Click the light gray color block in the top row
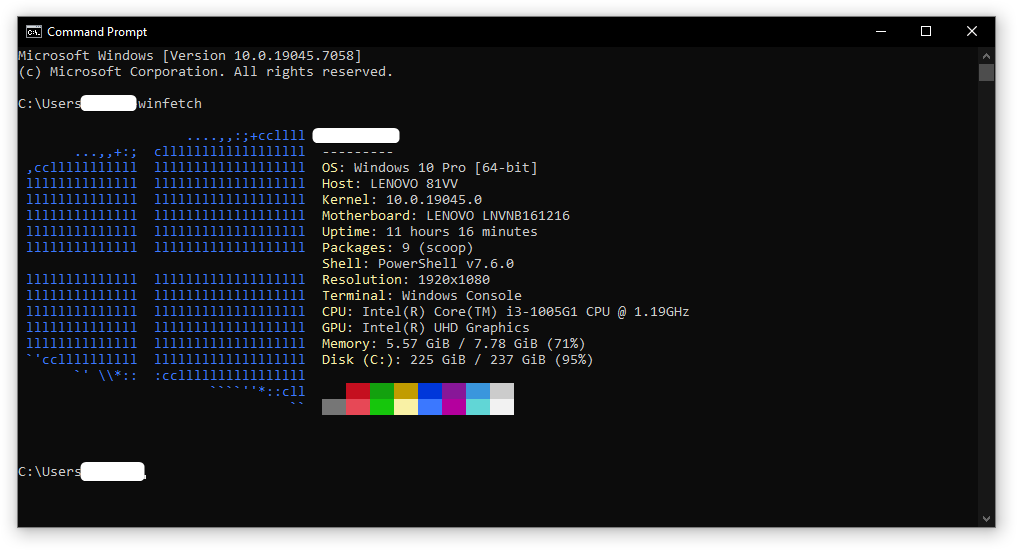 pos(502,391)
